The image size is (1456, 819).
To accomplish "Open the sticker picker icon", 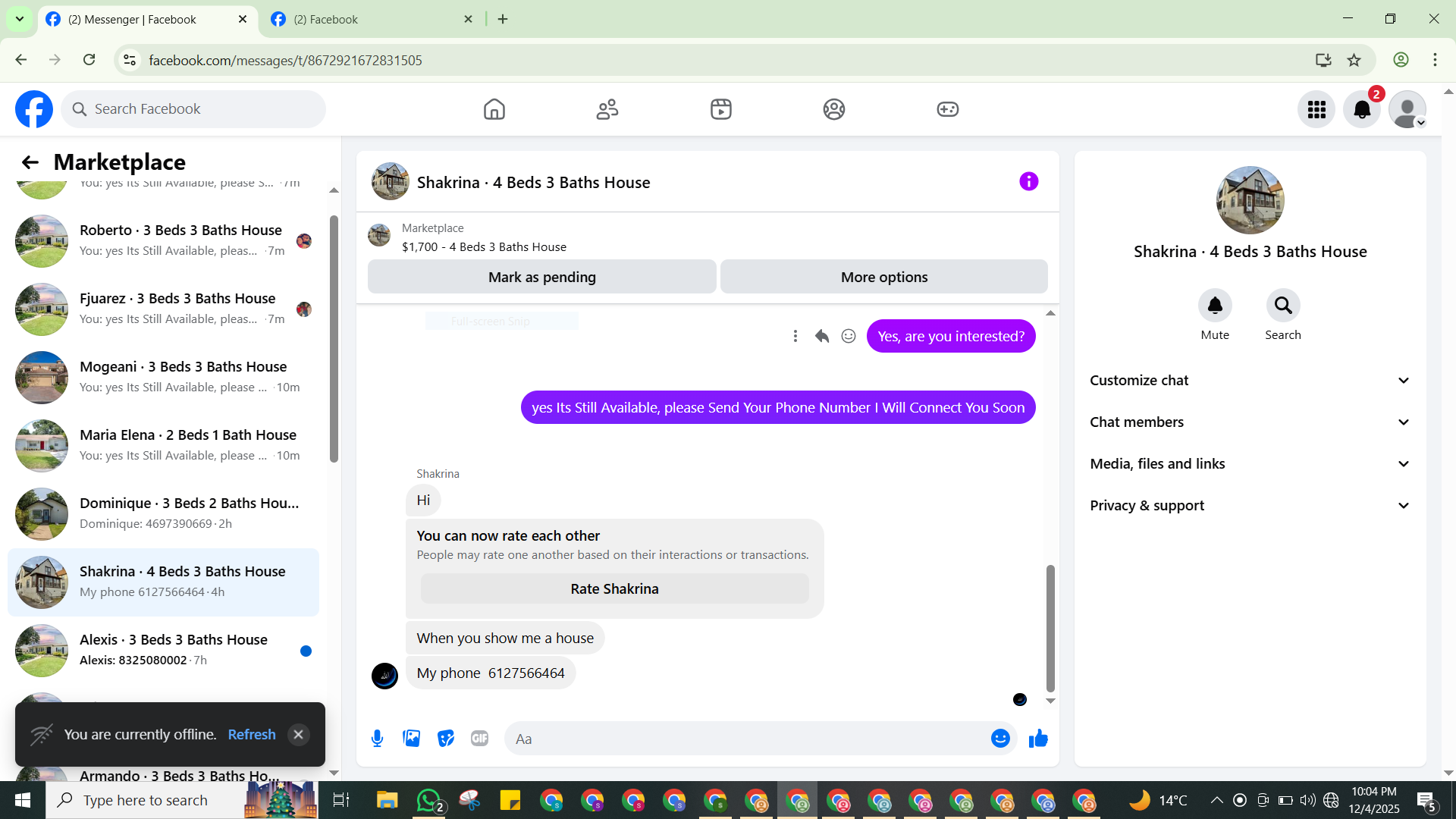I will (x=446, y=739).
